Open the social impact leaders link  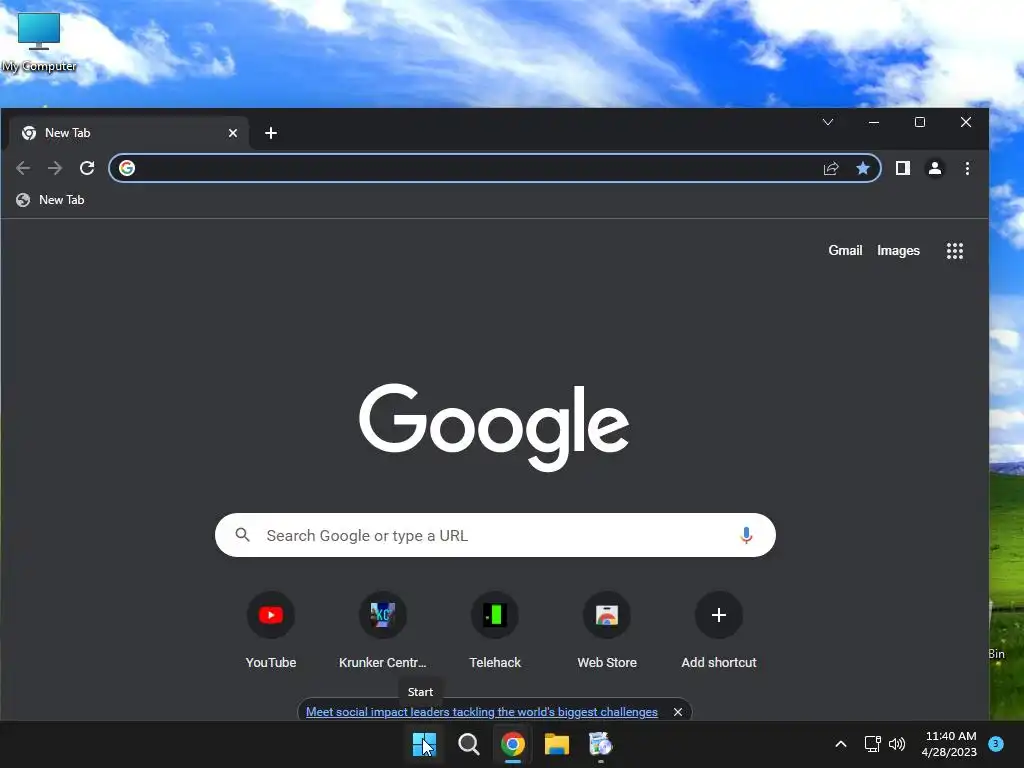click(481, 712)
